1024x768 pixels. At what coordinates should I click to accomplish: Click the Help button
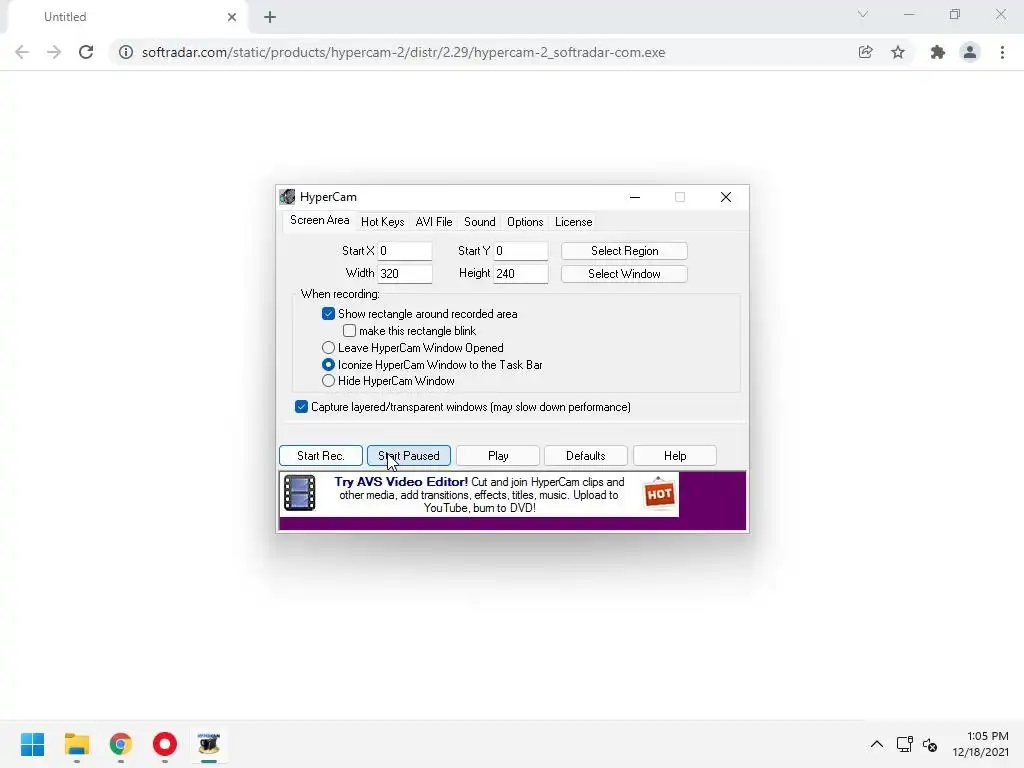point(675,456)
